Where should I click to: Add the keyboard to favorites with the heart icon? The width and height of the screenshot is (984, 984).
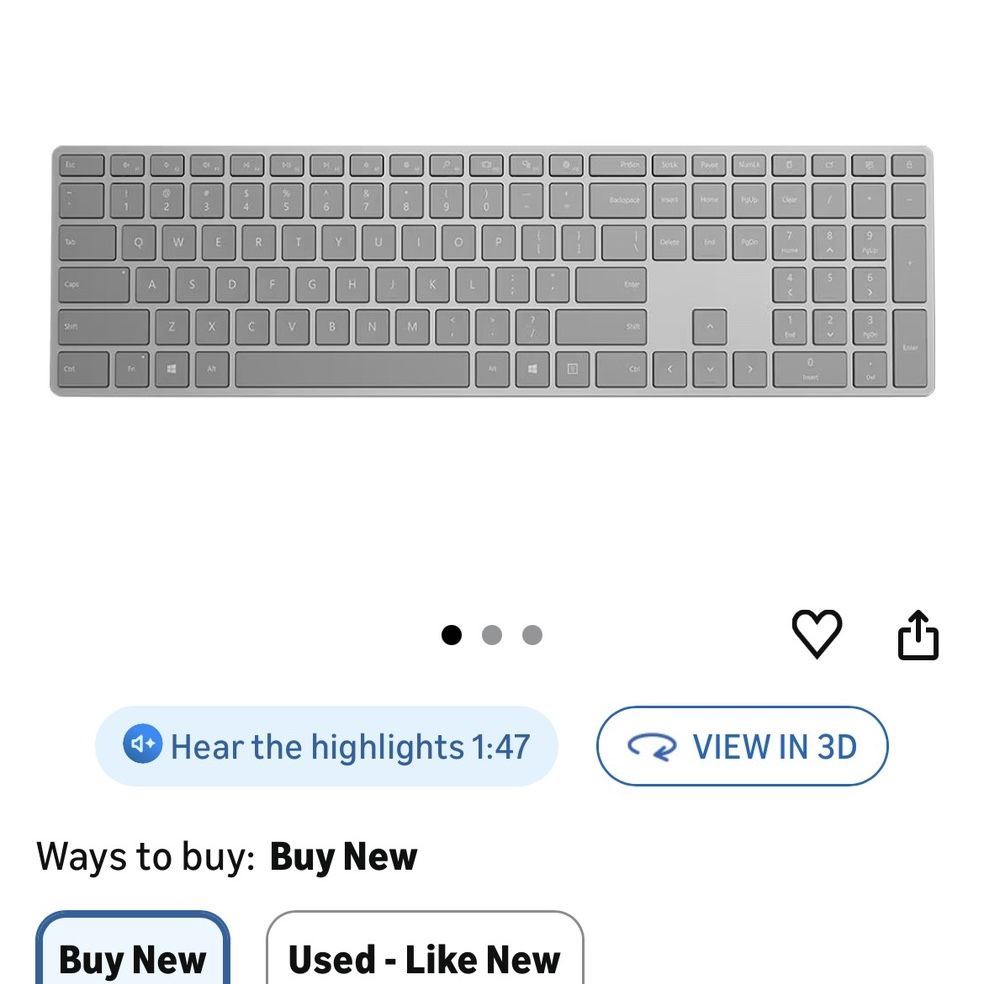tap(816, 634)
